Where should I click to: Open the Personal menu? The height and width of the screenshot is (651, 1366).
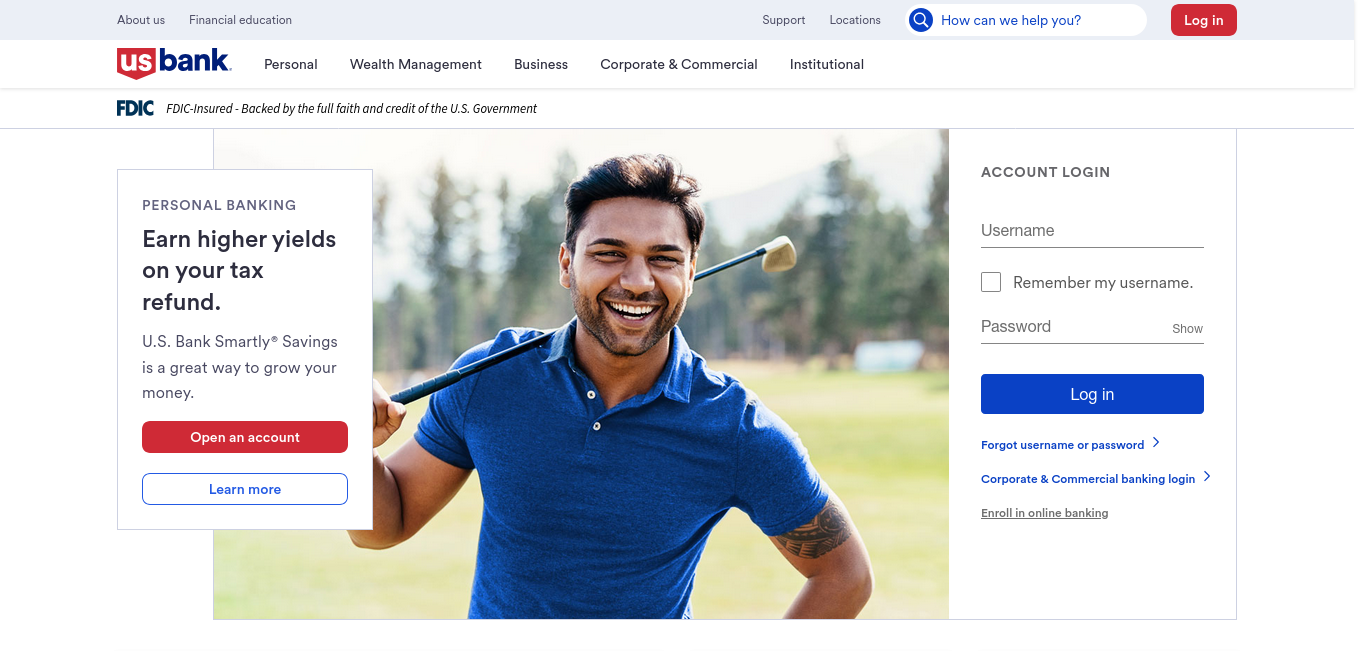click(291, 64)
